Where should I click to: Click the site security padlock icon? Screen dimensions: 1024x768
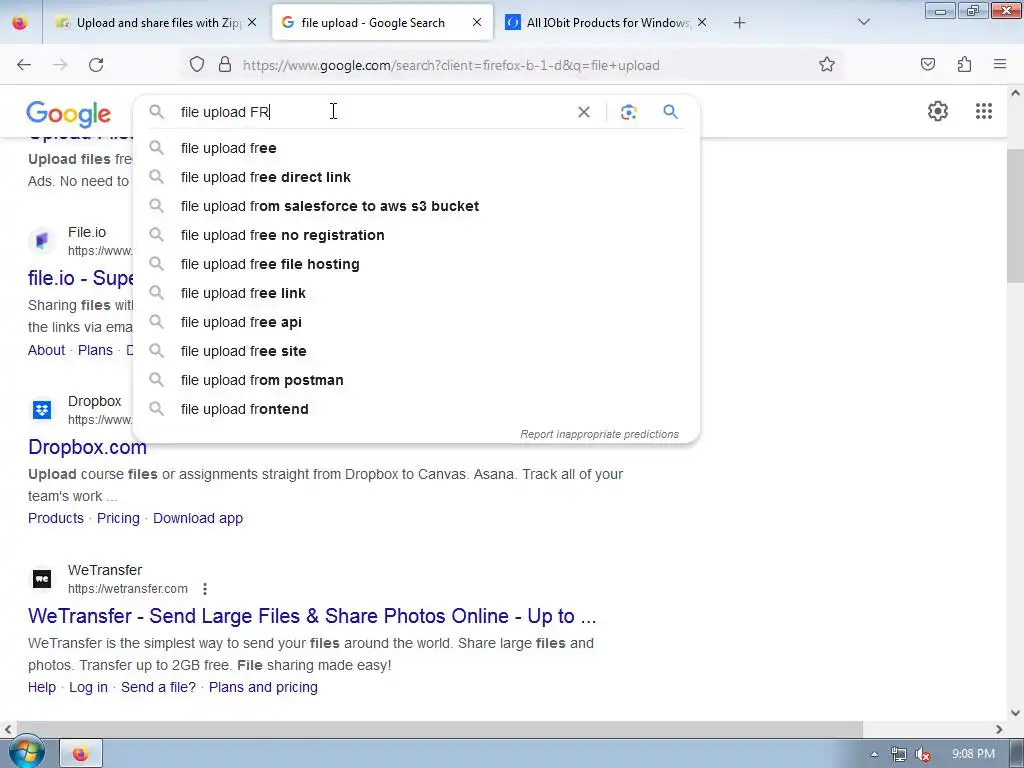225,65
